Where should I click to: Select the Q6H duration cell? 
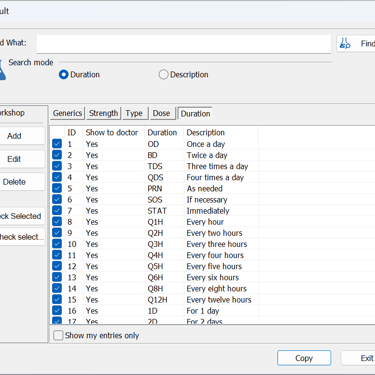pyautogui.click(x=155, y=277)
